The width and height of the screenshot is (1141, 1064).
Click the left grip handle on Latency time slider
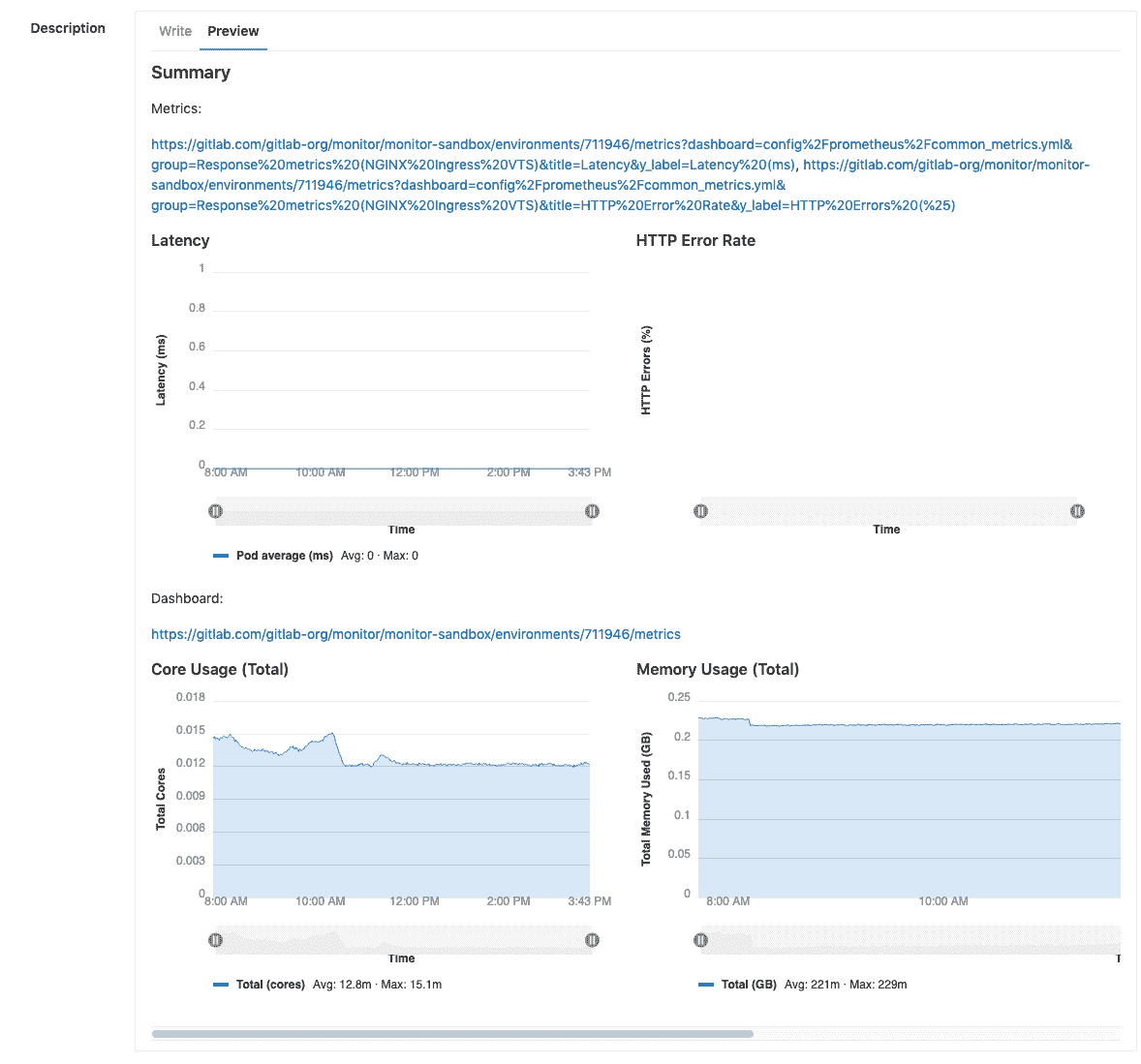click(216, 510)
